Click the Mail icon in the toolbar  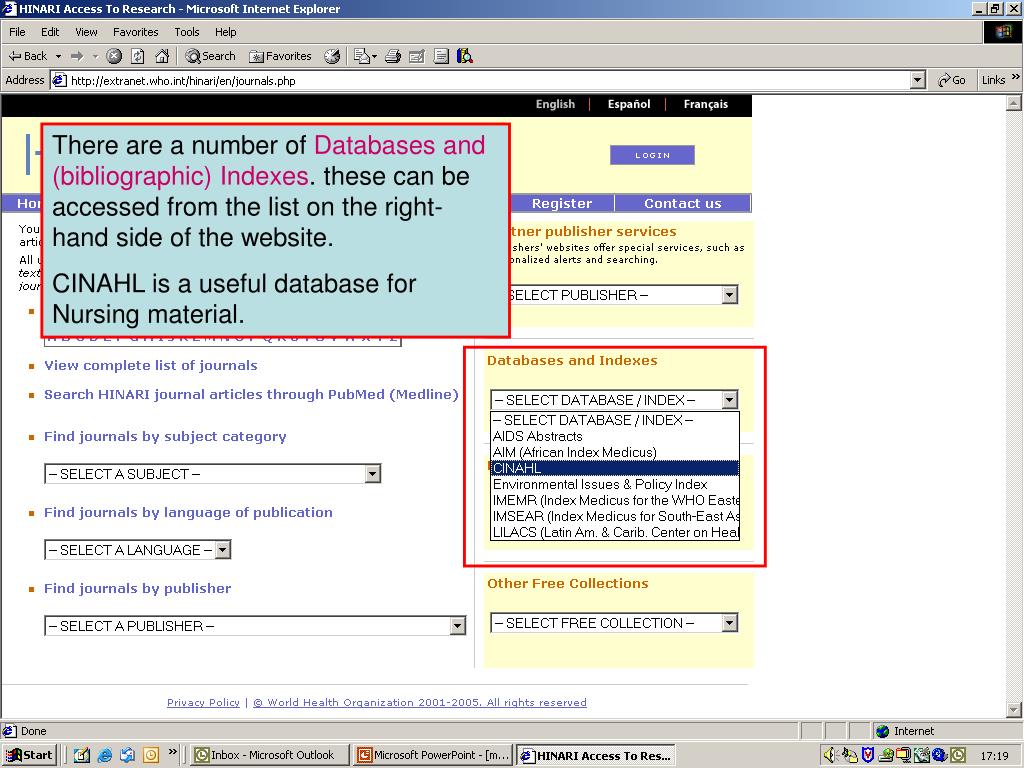pyautogui.click(x=362, y=56)
